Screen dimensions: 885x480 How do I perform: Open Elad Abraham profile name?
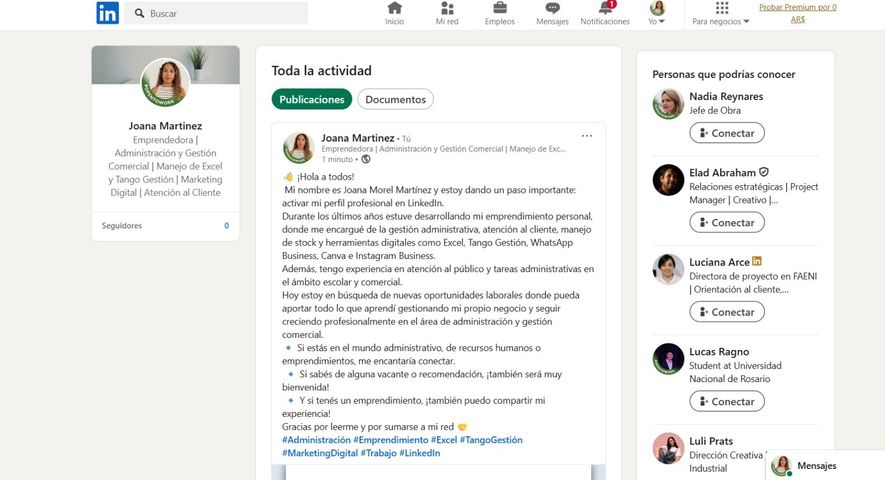[x=722, y=173]
